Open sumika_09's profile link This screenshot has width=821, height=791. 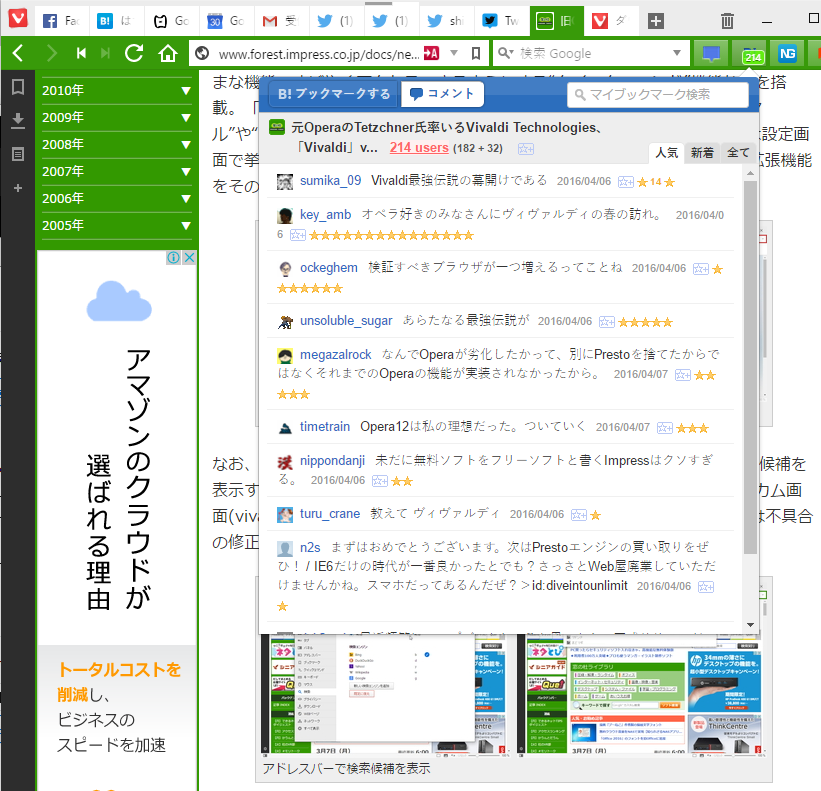tap(330, 181)
